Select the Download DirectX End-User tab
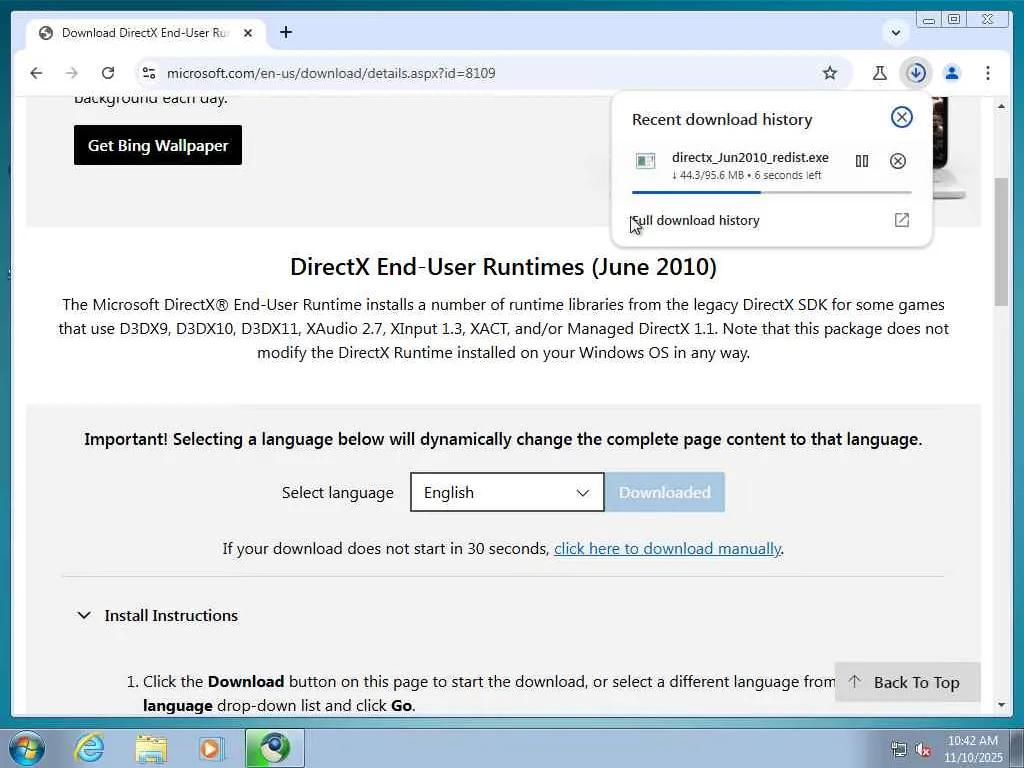1024x768 pixels. point(146,33)
